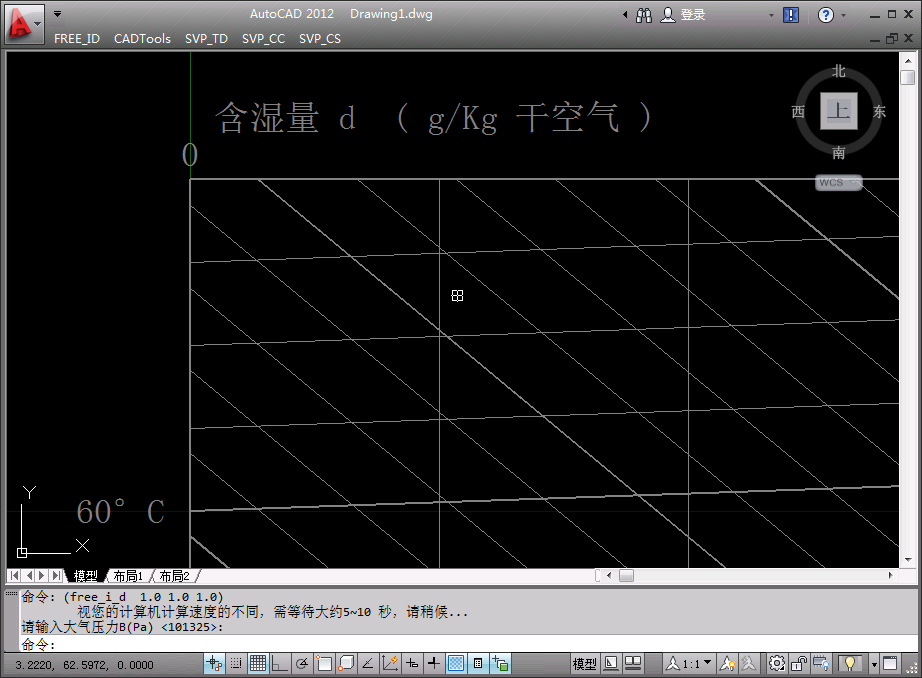Click the binoculars search icon

click(x=644, y=15)
